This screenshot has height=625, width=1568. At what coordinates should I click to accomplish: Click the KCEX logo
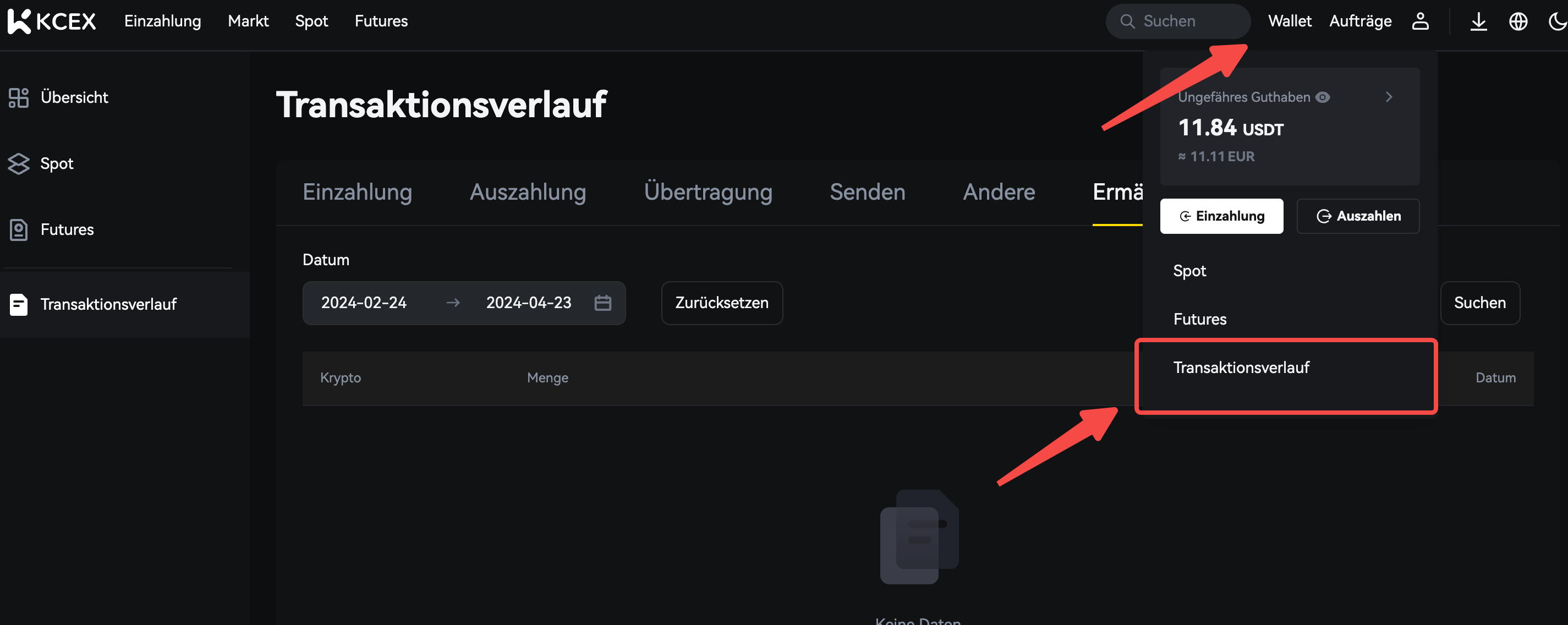(x=52, y=21)
